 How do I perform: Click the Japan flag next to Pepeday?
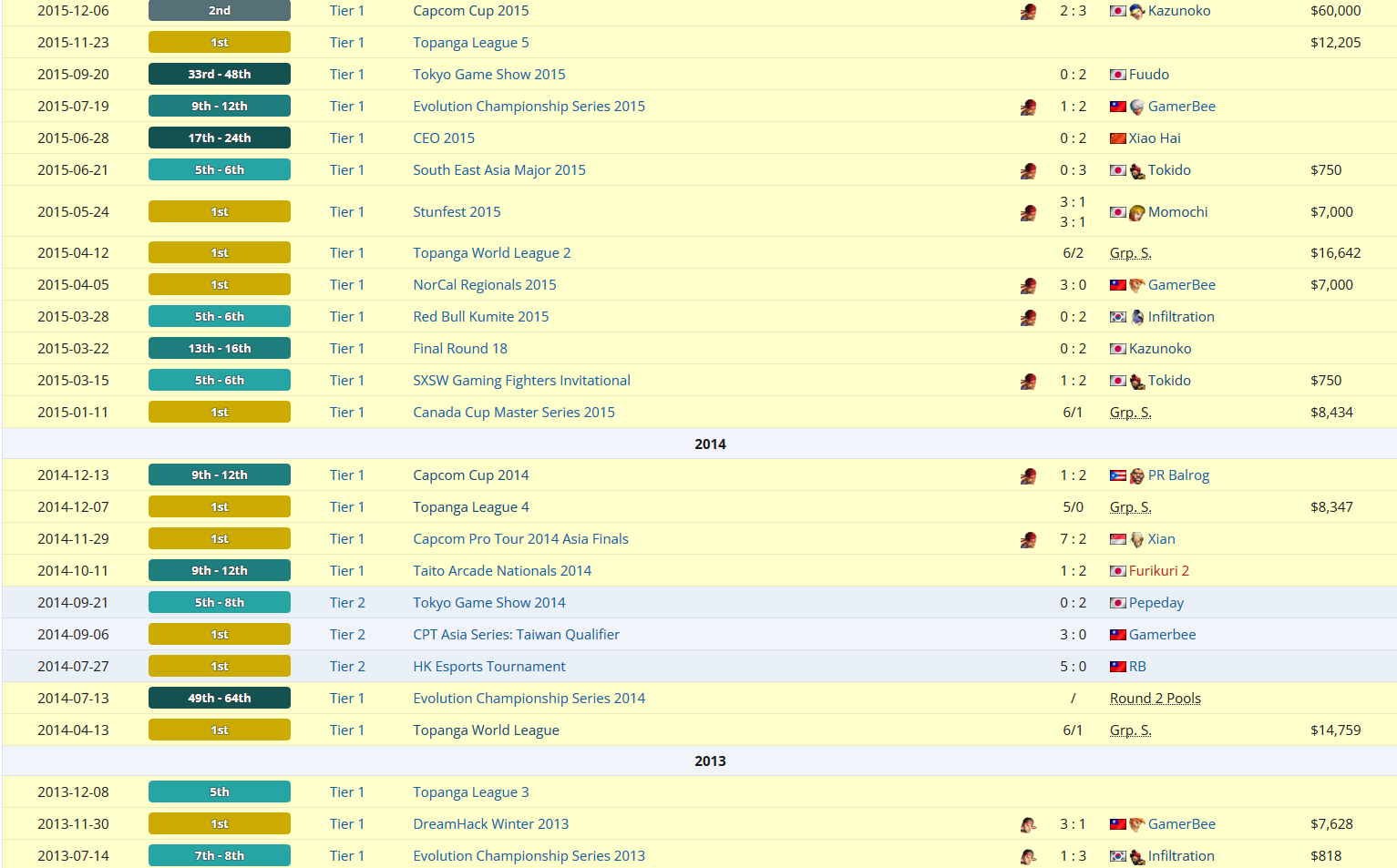[x=1117, y=603]
